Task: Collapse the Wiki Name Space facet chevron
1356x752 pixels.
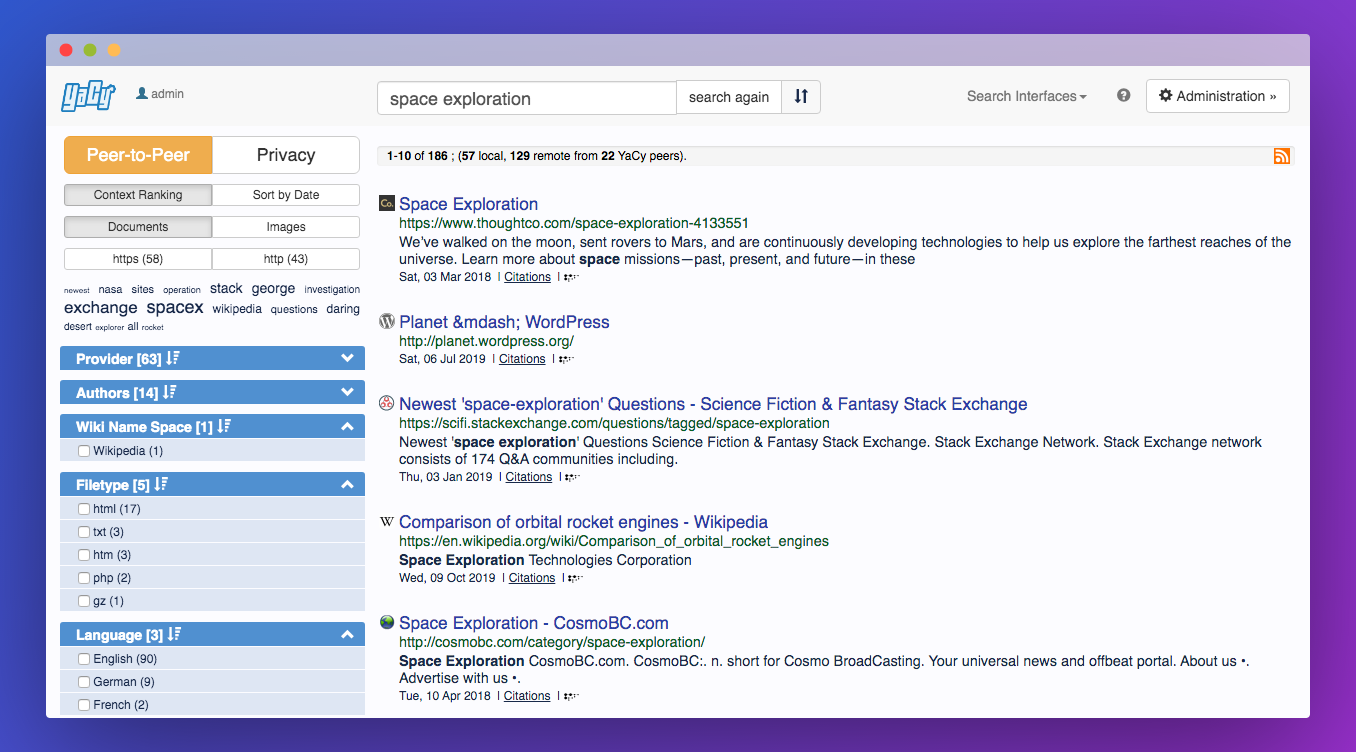Action: tap(347, 426)
